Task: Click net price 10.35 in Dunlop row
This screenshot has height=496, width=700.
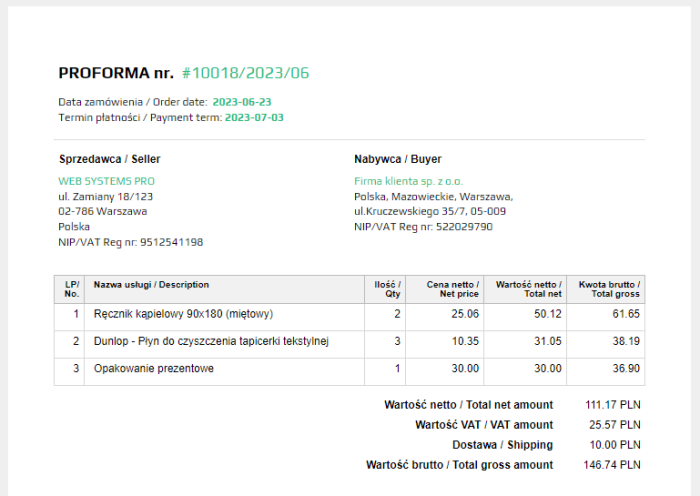Action: 465,342
